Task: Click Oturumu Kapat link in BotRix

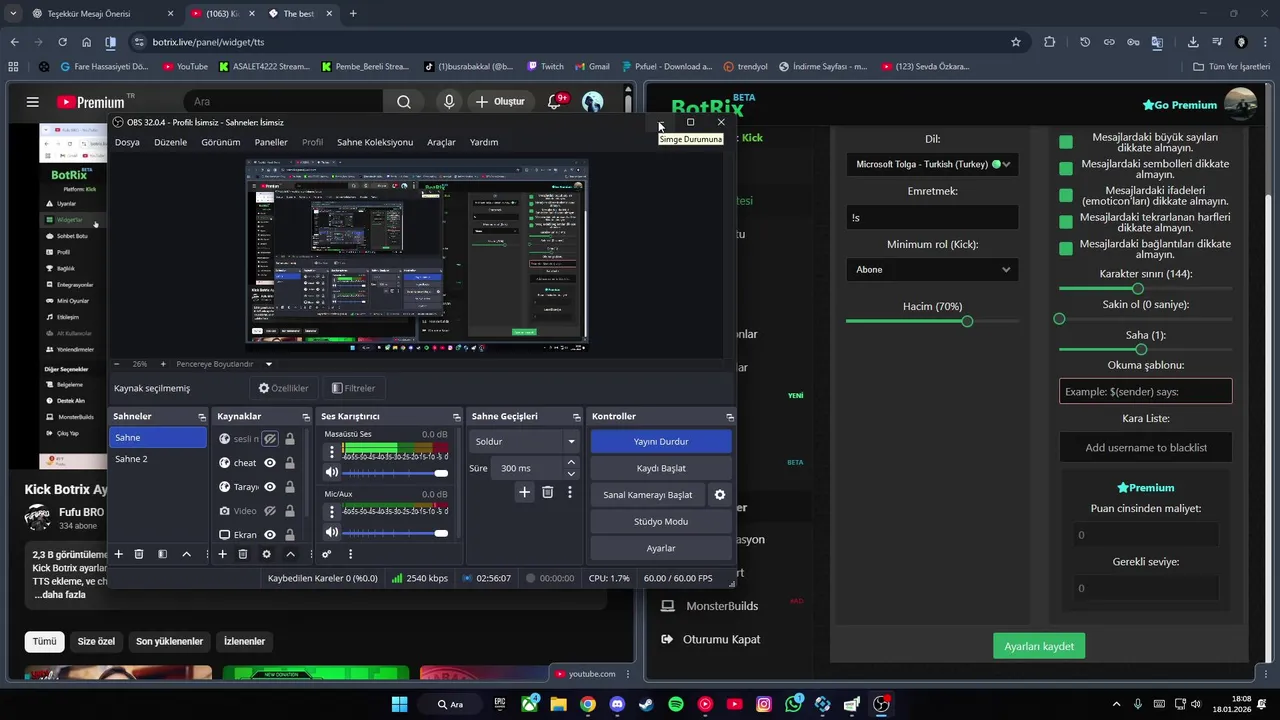Action: point(721,639)
